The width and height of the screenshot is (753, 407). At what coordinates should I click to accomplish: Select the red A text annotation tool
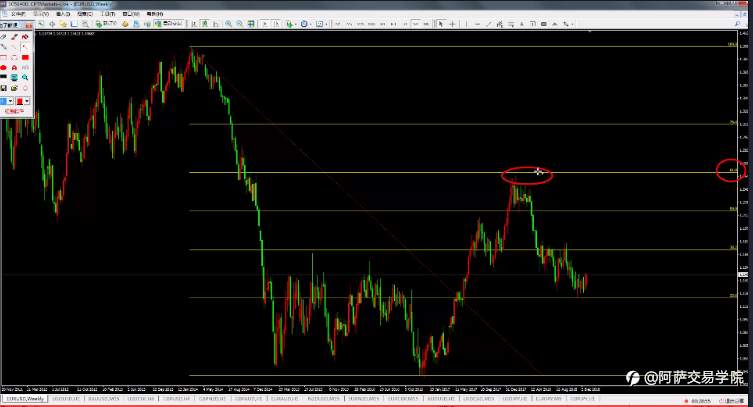click(x=14, y=68)
